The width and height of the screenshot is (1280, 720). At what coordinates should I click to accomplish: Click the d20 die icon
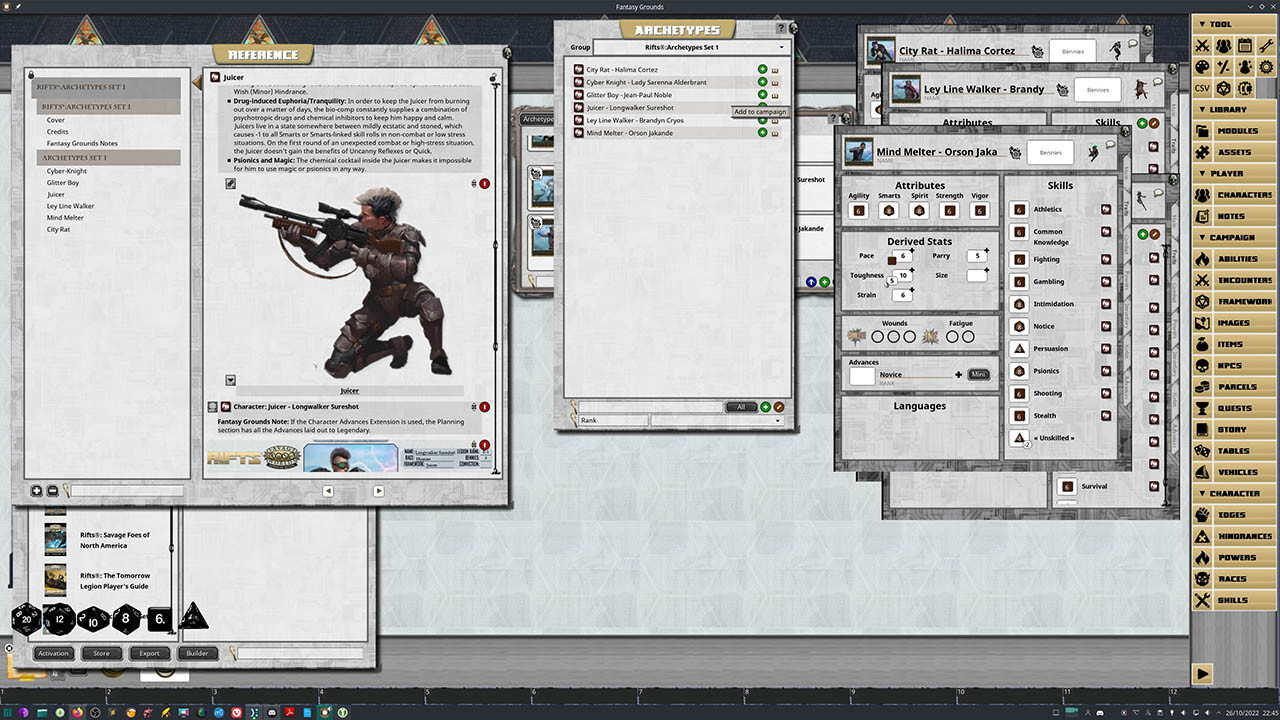(25, 620)
